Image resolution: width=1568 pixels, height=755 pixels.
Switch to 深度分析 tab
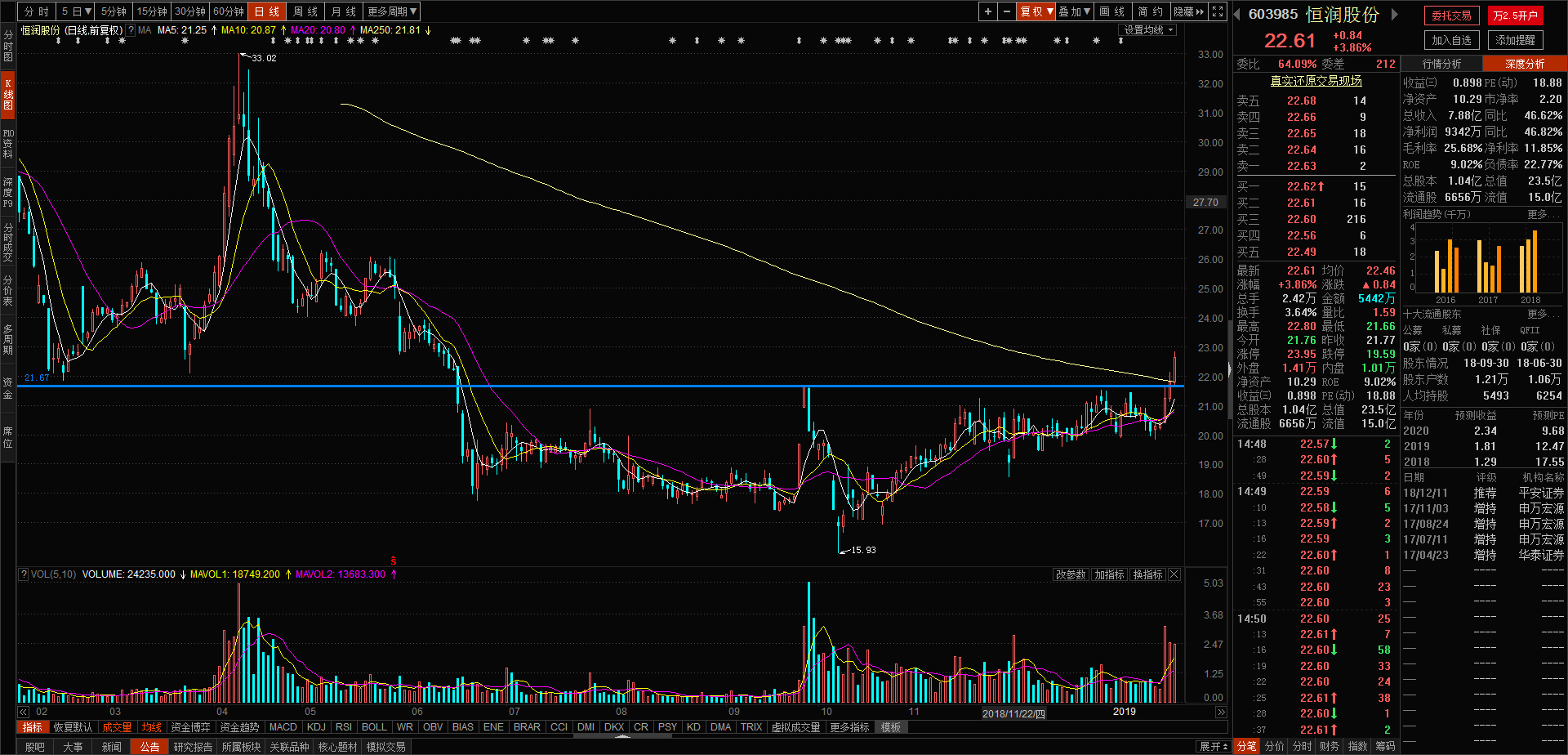tap(1526, 64)
